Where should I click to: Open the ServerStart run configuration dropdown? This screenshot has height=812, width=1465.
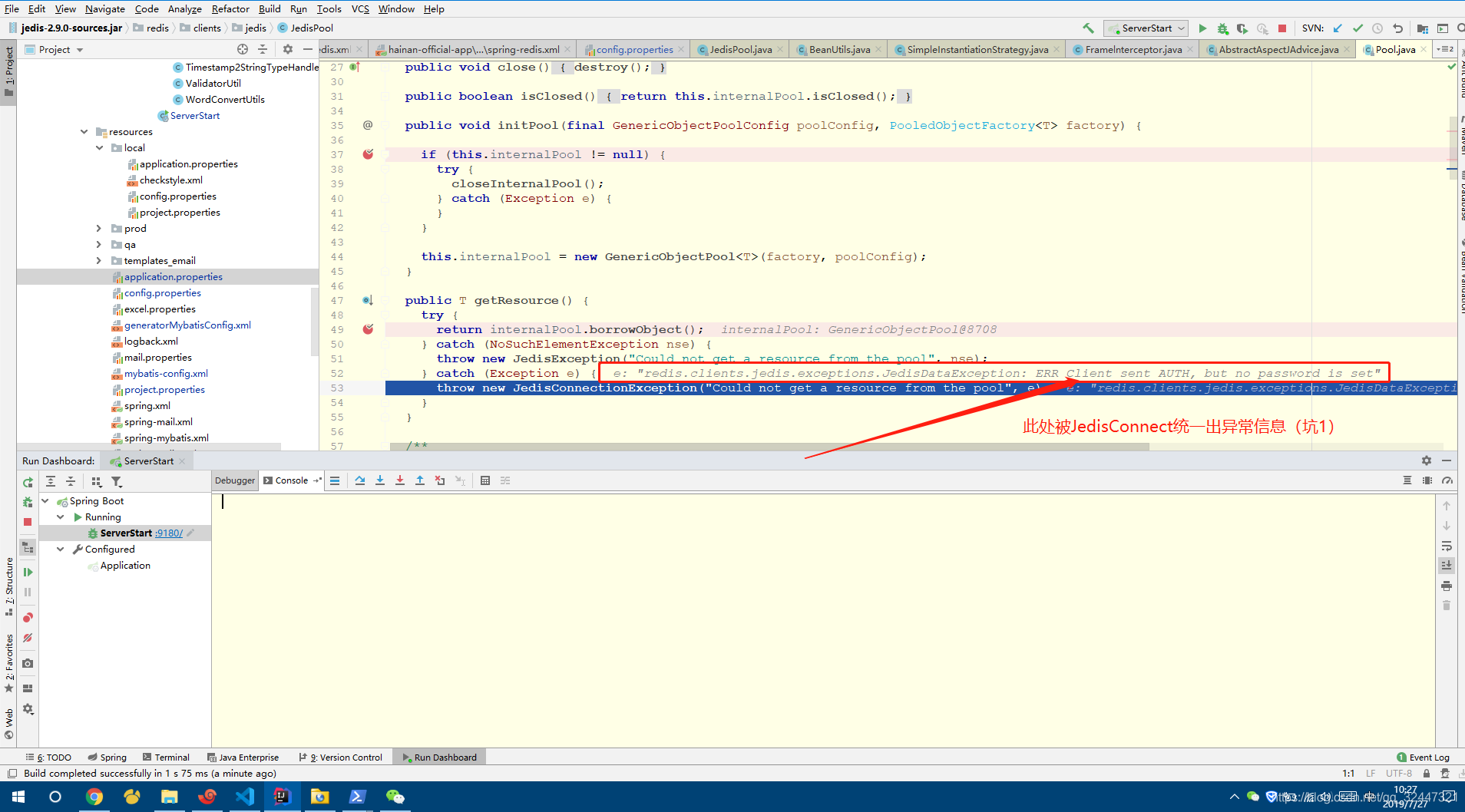1146,28
